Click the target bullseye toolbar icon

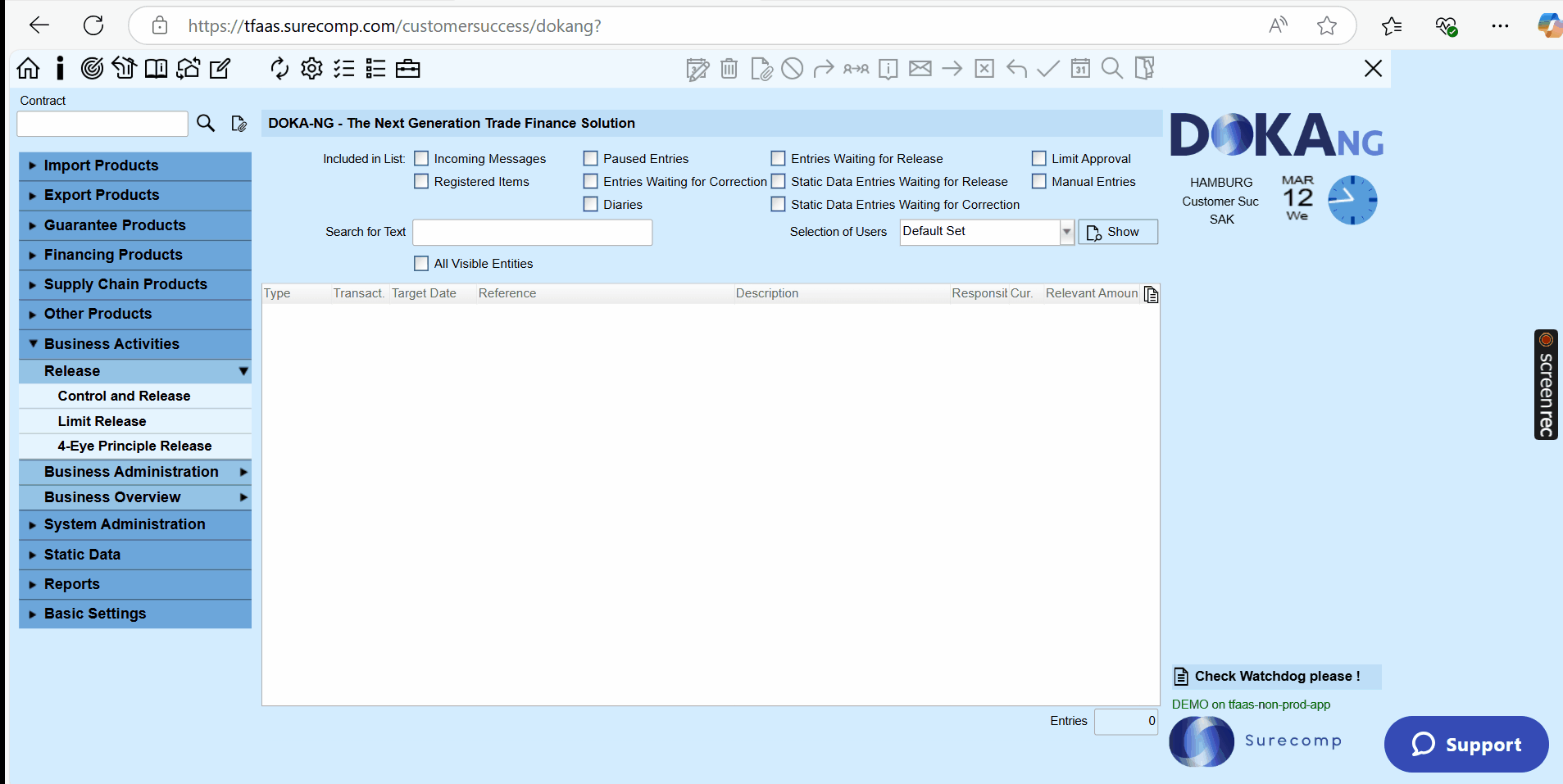[92, 68]
